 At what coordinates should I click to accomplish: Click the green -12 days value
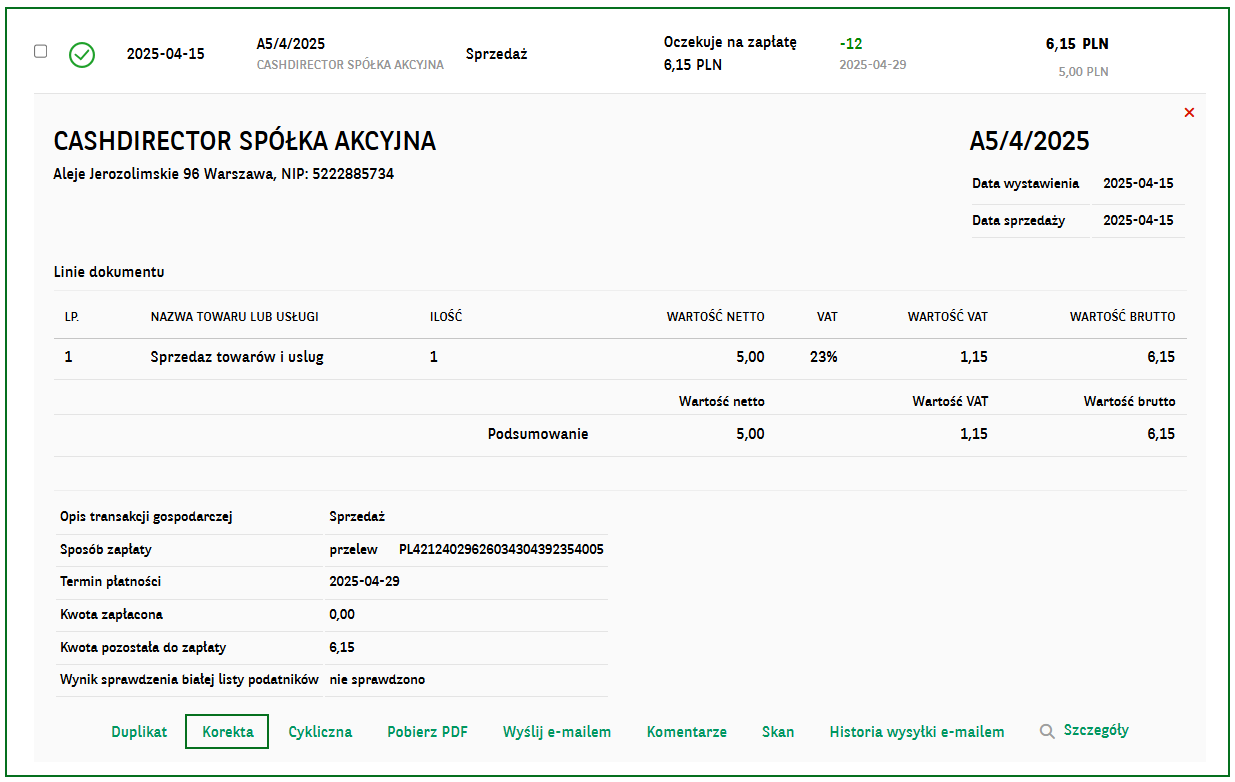pos(851,43)
